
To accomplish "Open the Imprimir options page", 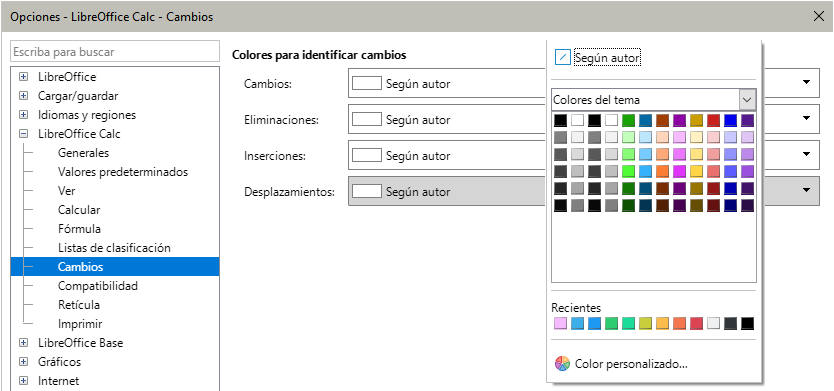I will point(80,323).
